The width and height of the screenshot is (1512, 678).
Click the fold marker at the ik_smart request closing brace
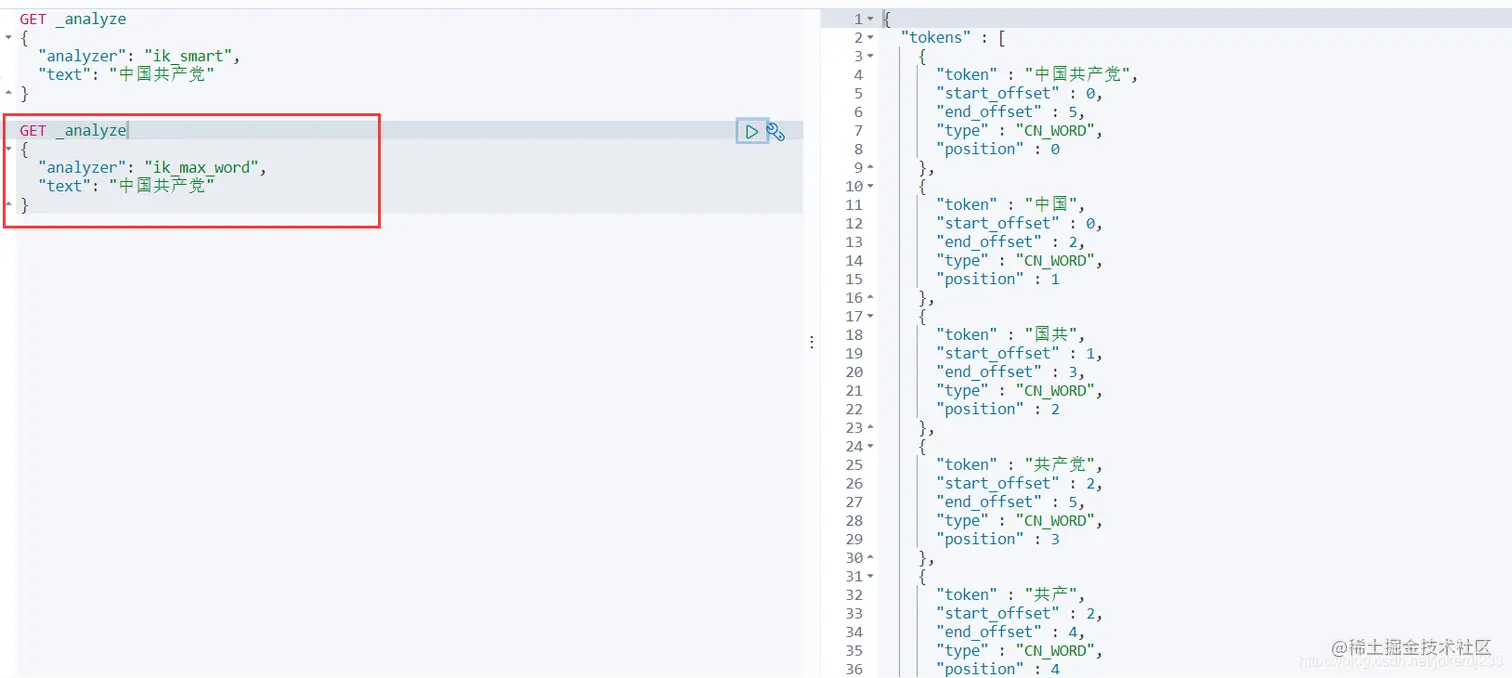coord(9,94)
